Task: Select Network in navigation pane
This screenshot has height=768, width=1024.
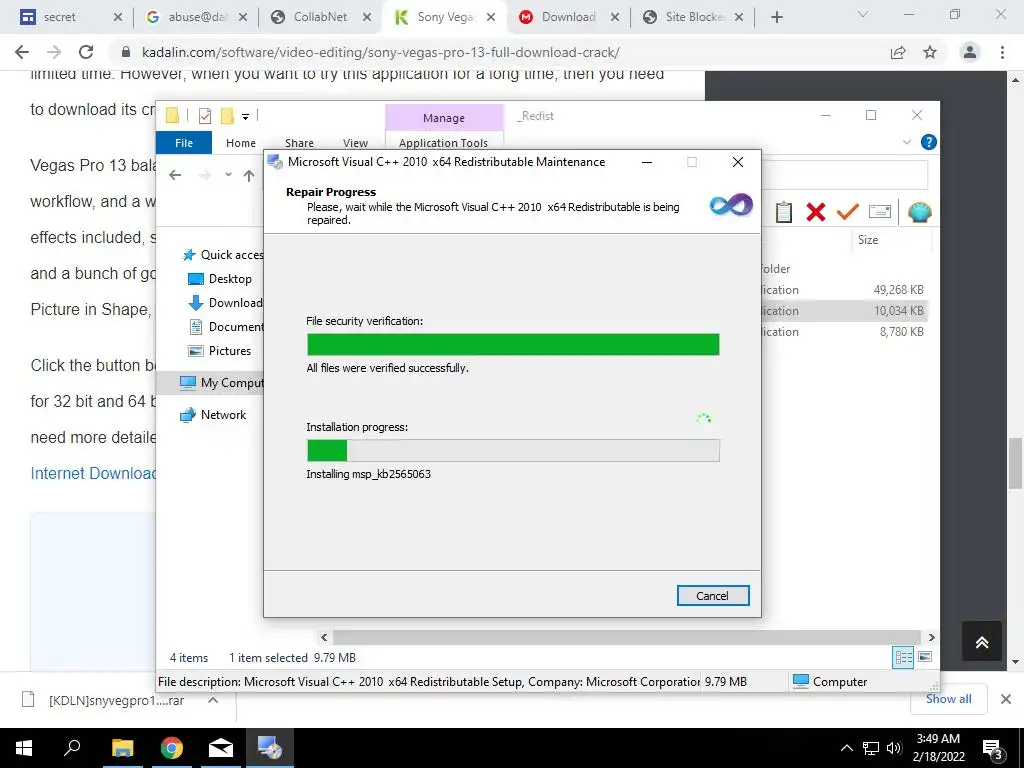Action: pyautogui.click(x=214, y=415)
